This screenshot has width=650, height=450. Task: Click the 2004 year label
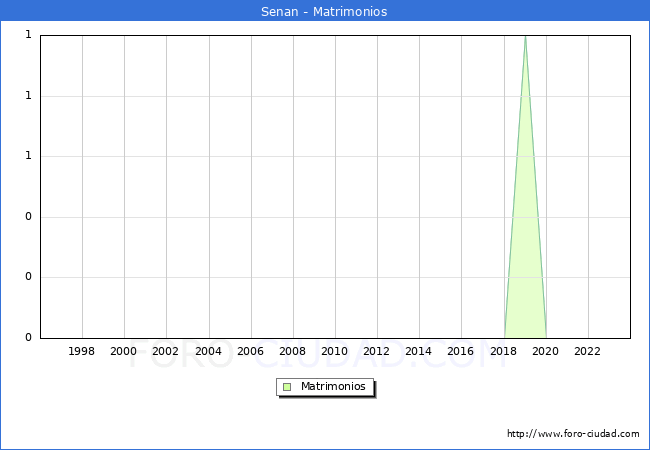pos(208,351)
